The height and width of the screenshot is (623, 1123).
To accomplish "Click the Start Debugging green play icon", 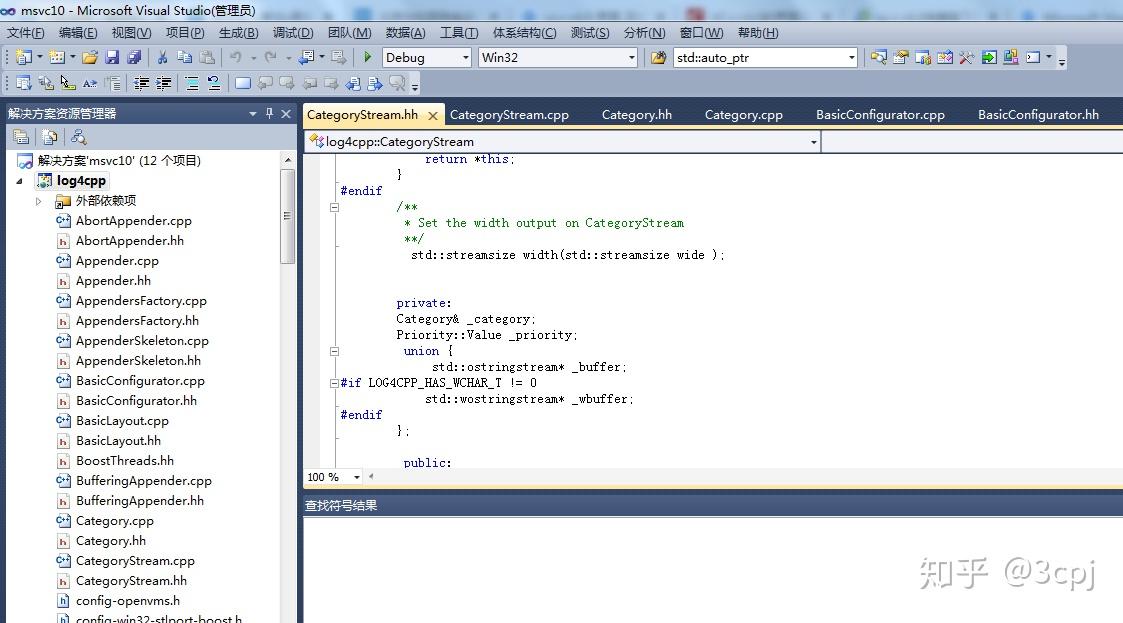I will pyautogui.click(x=368, y=58).
